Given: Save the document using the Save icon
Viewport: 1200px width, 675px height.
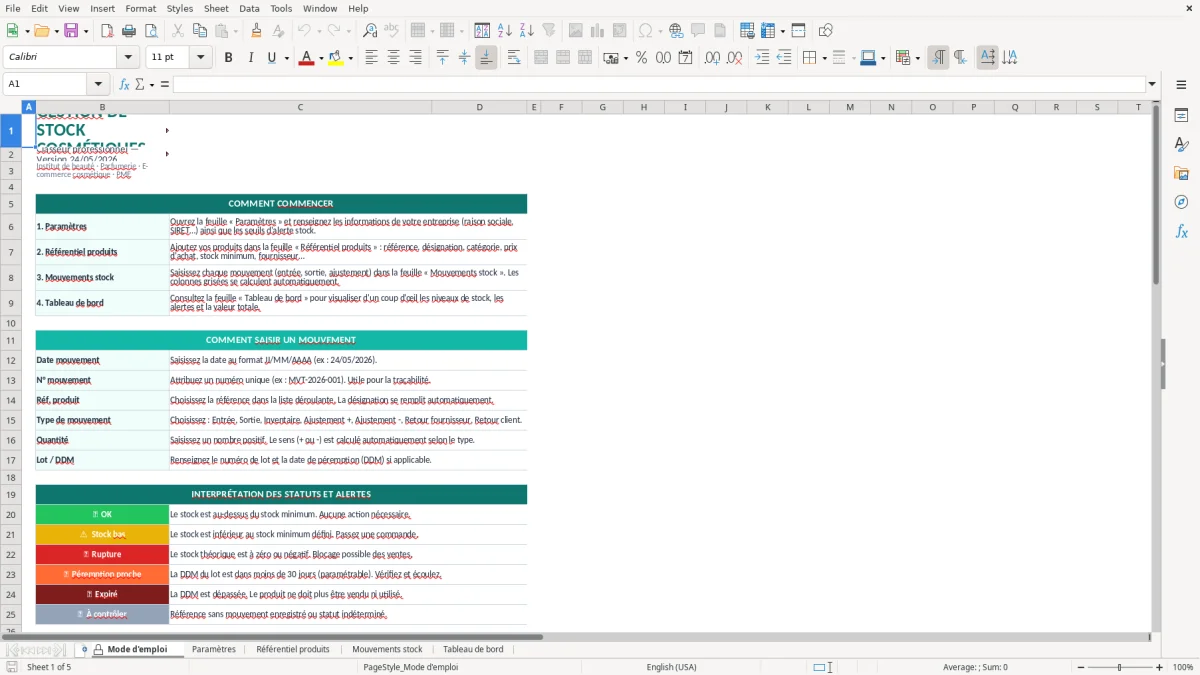Looking at the screenshot, I should coord(70,31).
